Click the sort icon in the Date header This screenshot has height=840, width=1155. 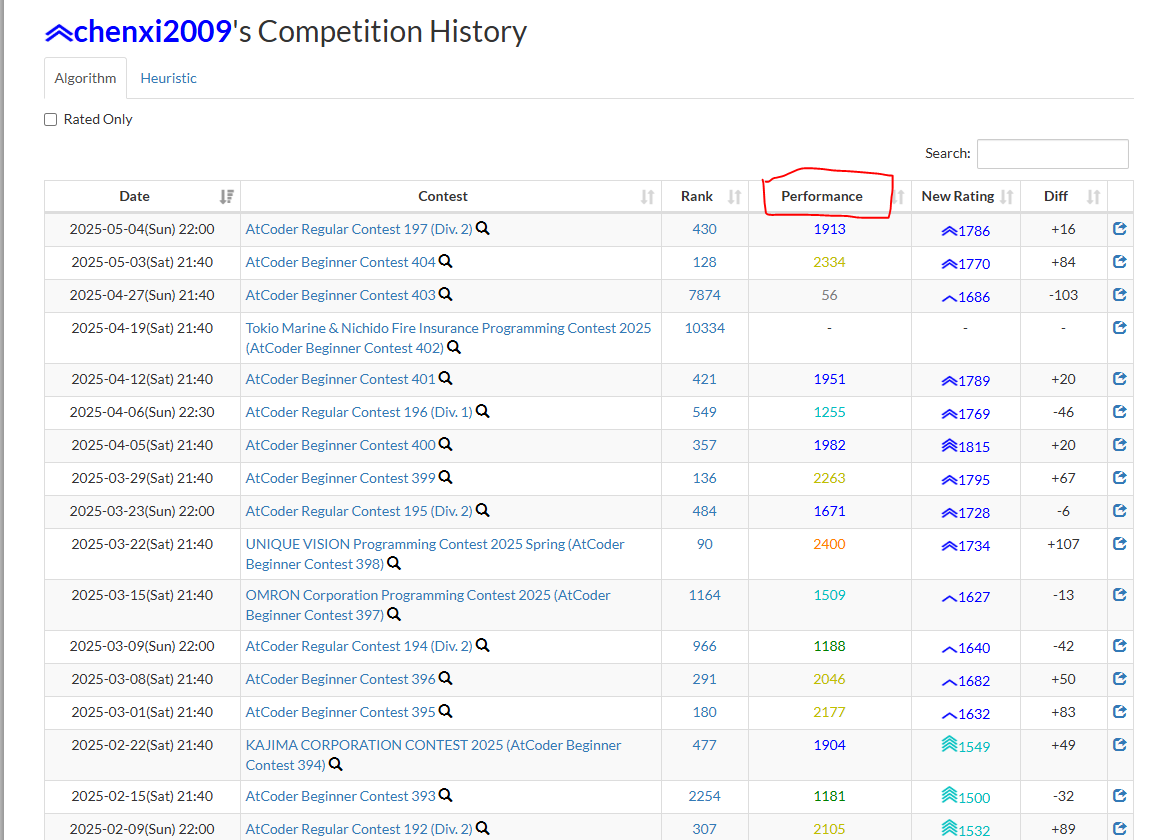click(x=226, y=197)
